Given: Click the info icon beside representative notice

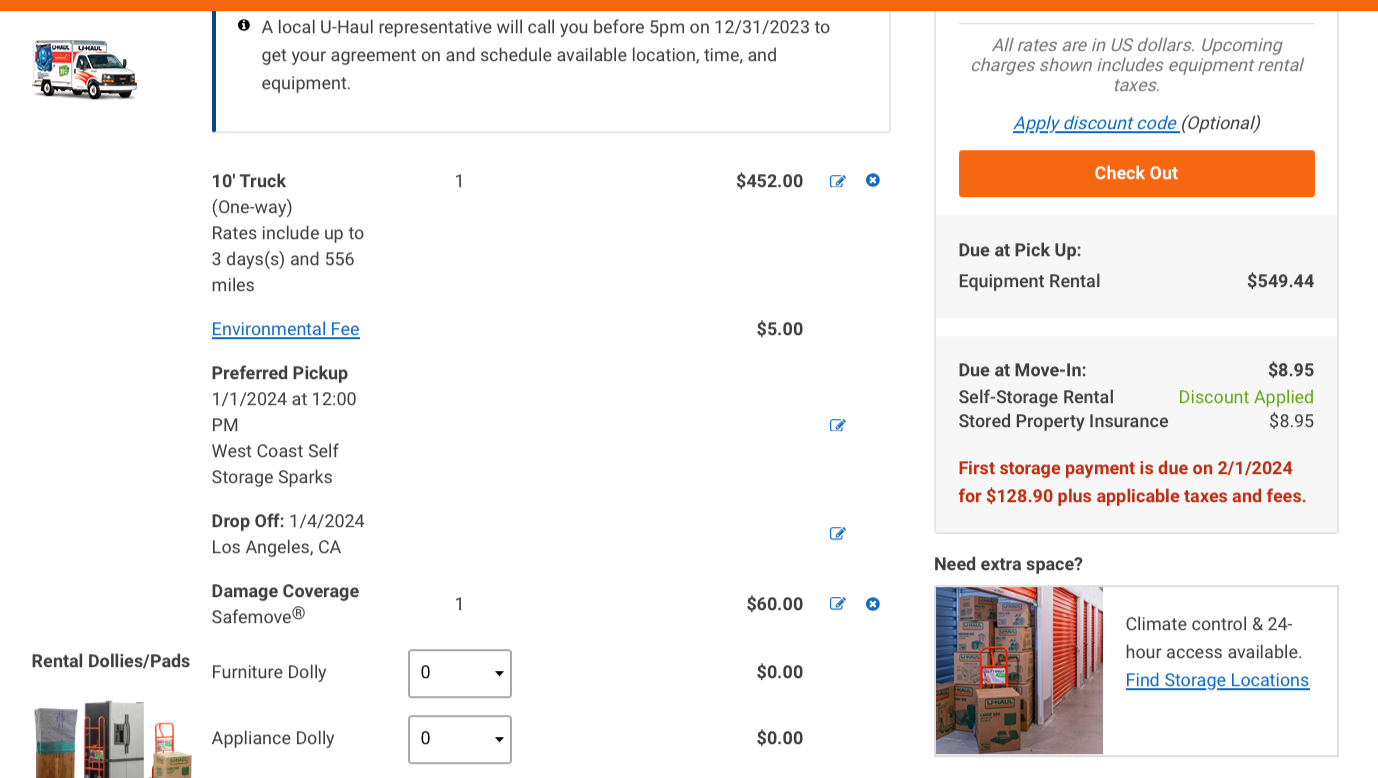Looking at the screenshot, I should tap(244, 25).
